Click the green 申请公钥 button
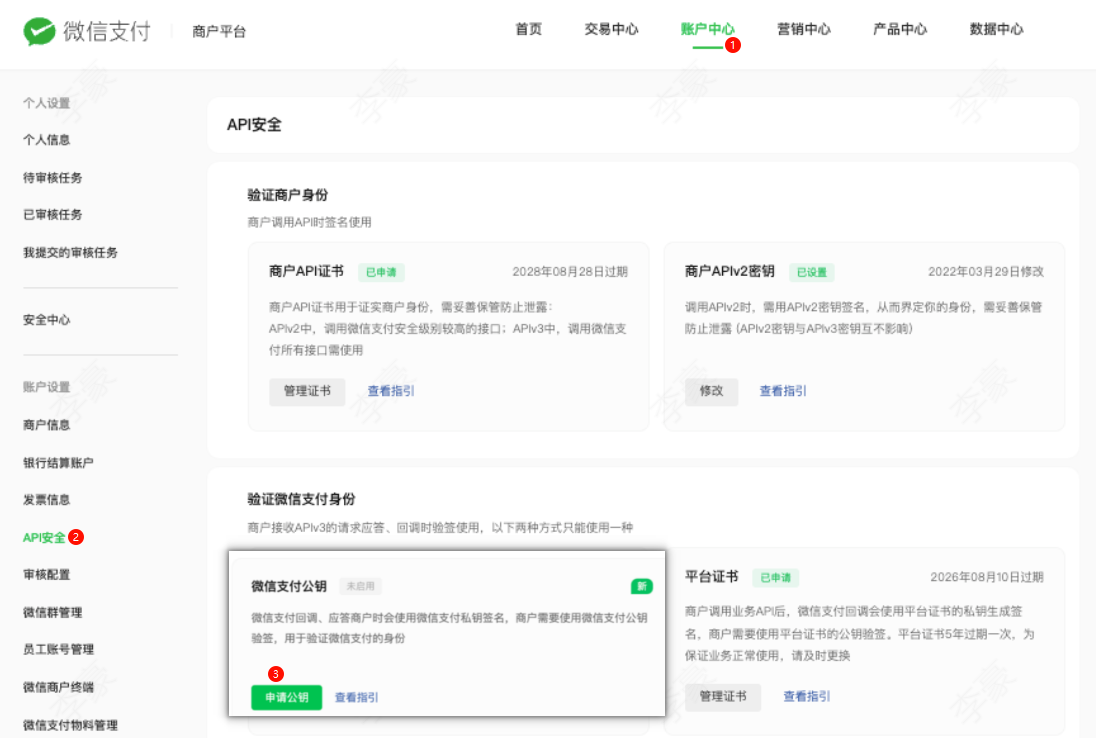This screenshot has height=738, width=1096. pos(287,697)
